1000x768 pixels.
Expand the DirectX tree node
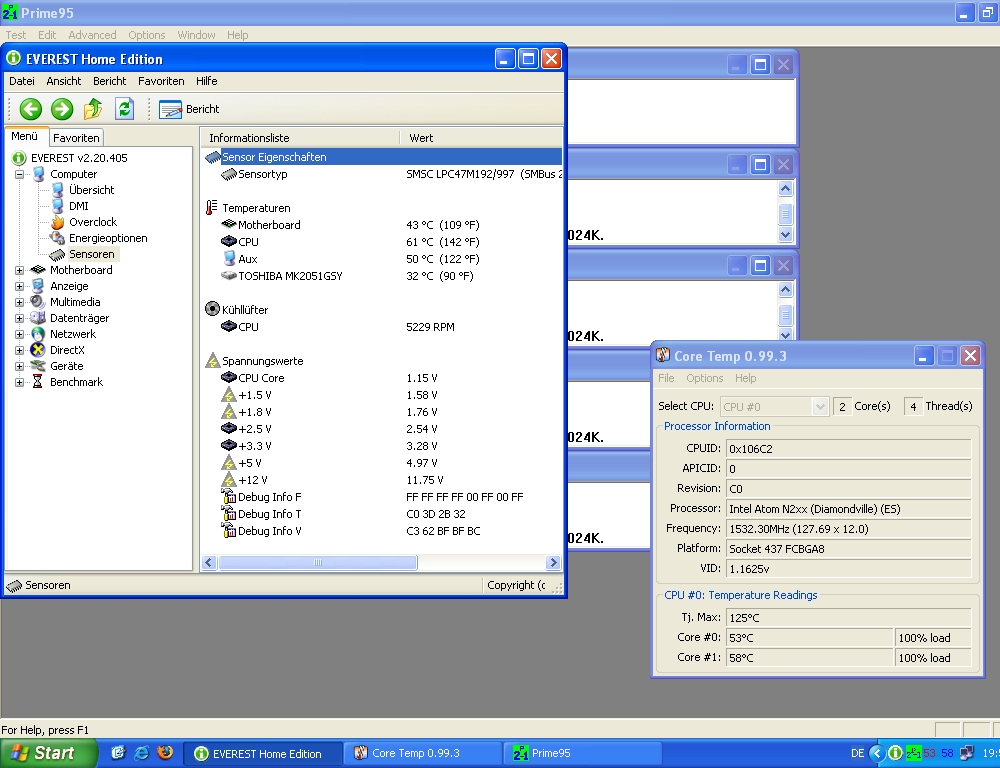click(x=19, y=350)
